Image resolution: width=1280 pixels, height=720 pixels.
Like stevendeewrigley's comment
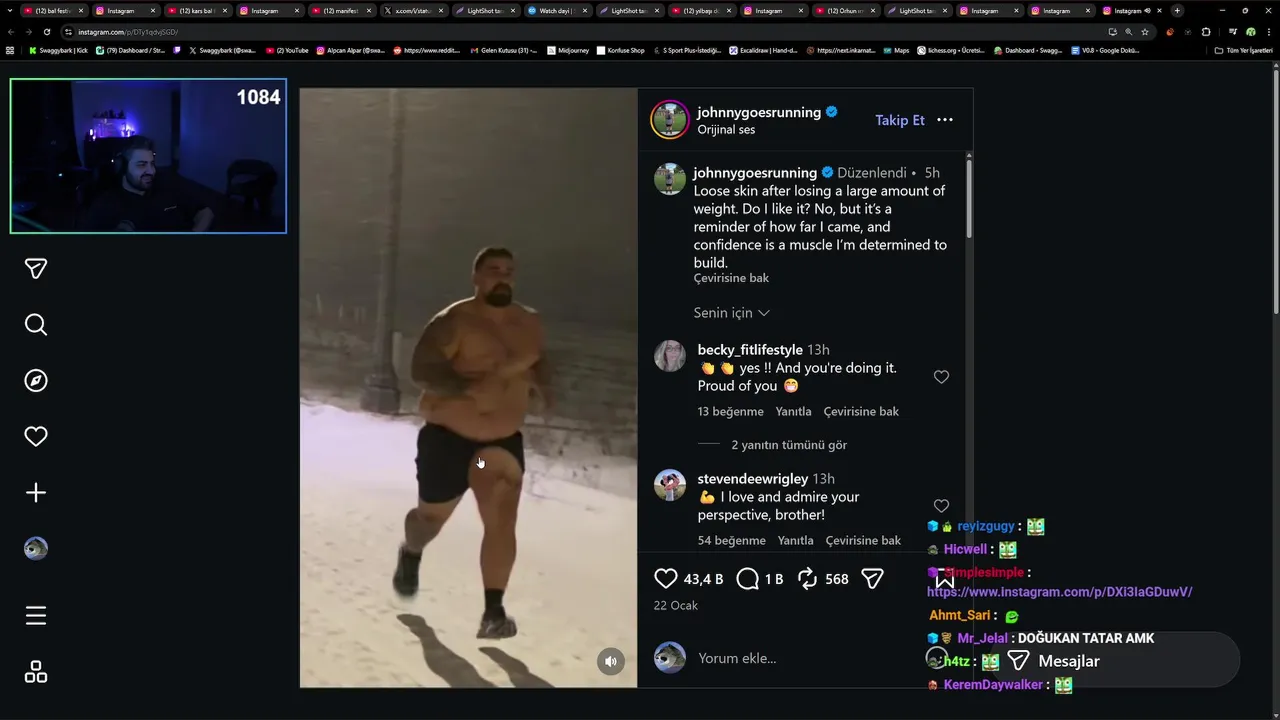point(941,506)
